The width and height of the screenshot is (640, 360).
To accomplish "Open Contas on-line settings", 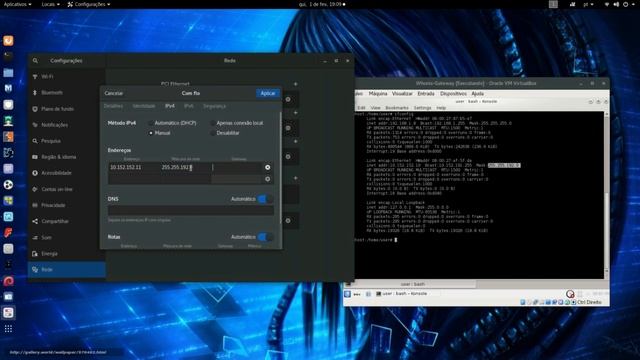I will [67, 189].
